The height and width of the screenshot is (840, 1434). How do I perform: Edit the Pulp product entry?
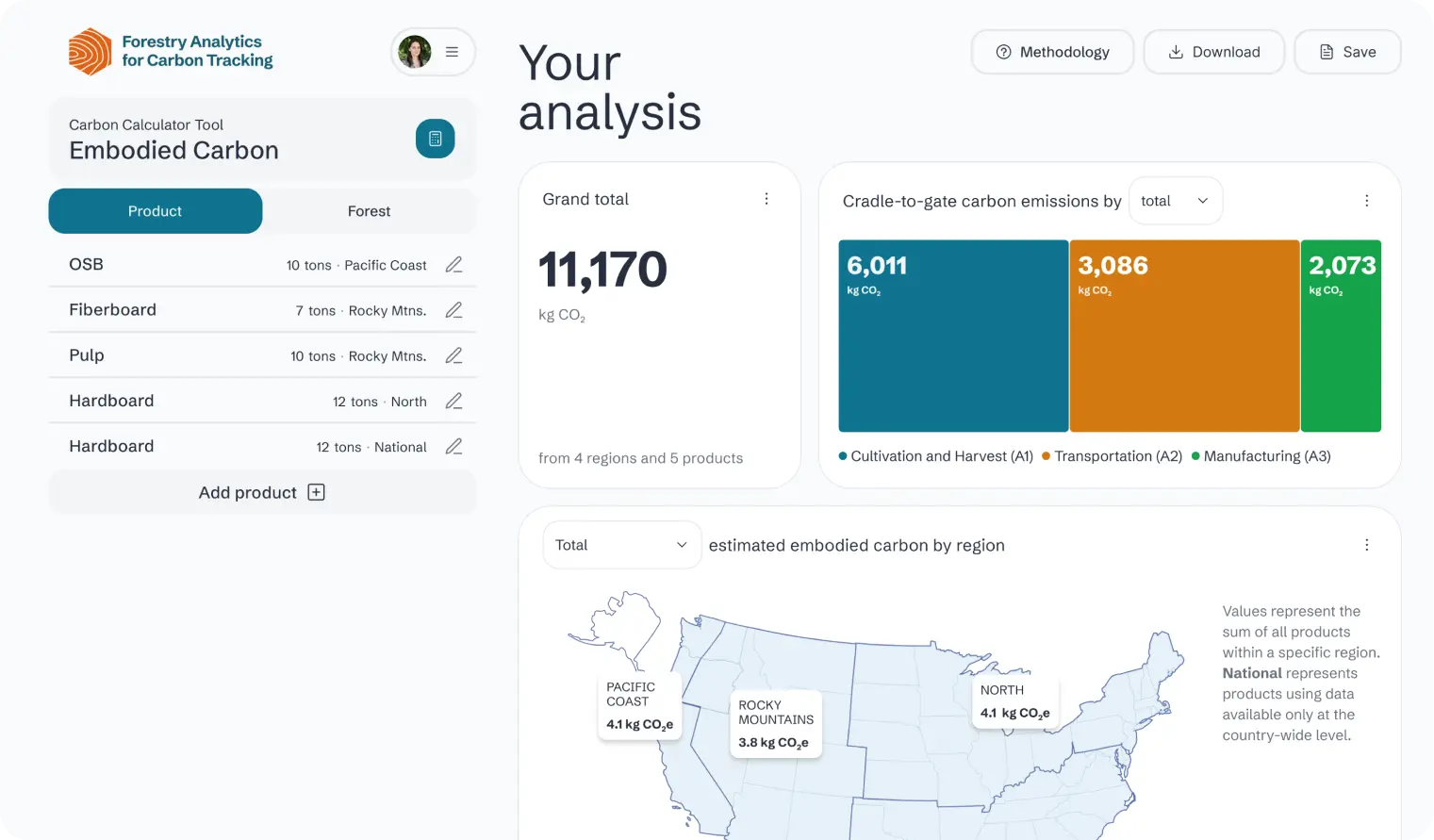tap(453, 355)
